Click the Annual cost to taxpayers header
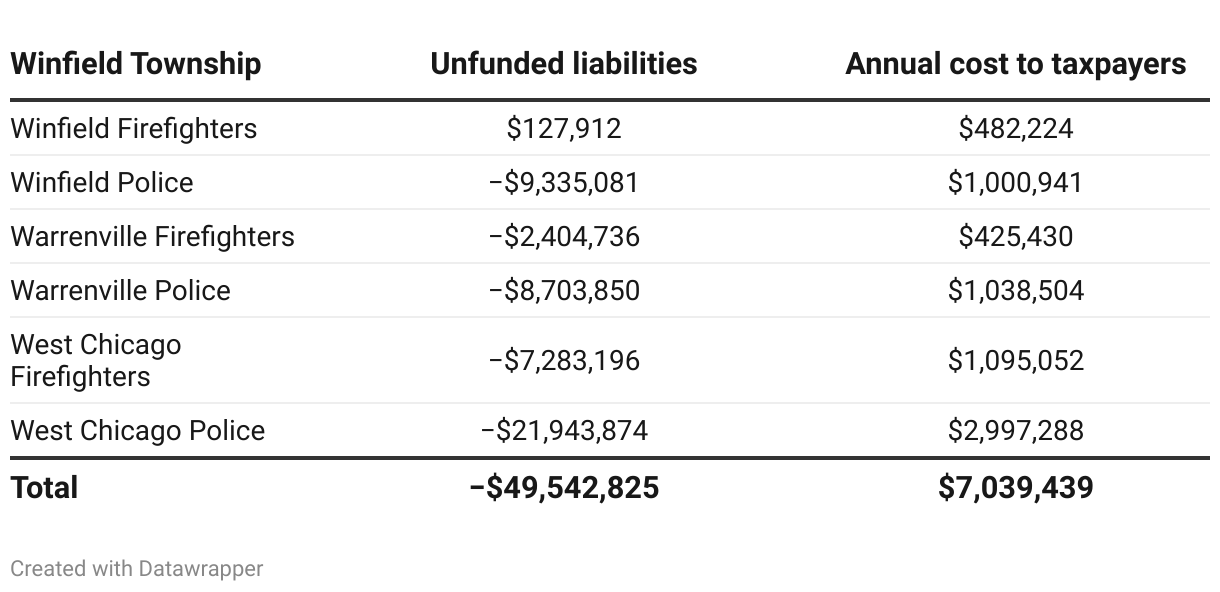The width and height of the screenshot is (1220, 592). (x=1015, y=64)
